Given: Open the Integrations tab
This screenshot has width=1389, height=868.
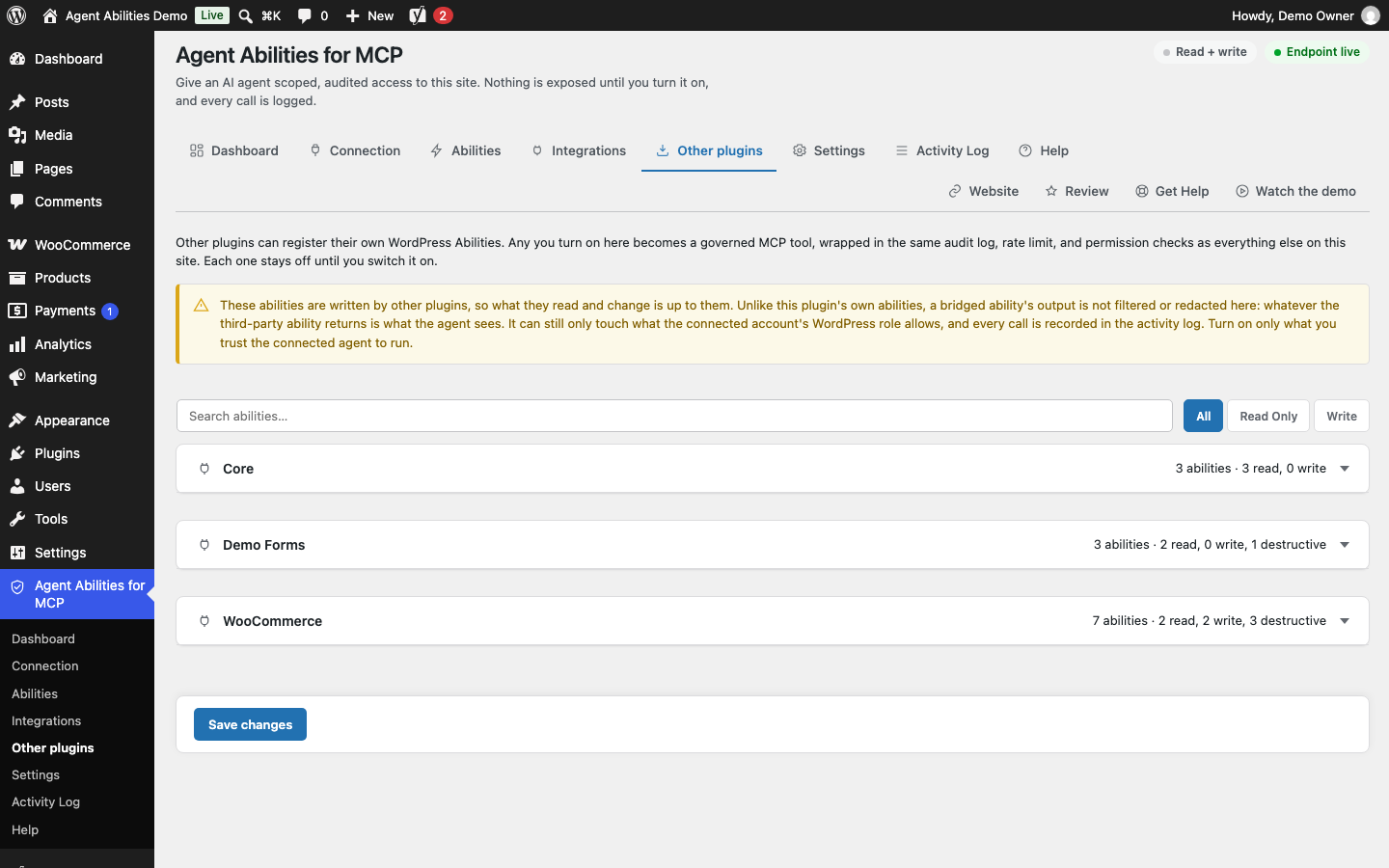Looking at the screenshot, I should coord(579,150).
